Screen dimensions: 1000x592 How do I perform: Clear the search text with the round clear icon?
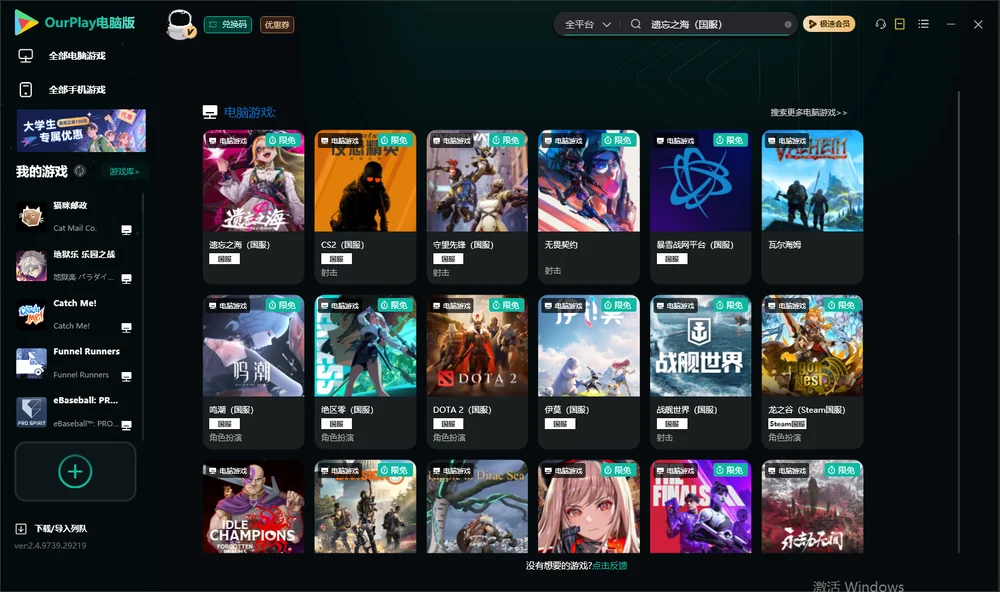[788, 25]
